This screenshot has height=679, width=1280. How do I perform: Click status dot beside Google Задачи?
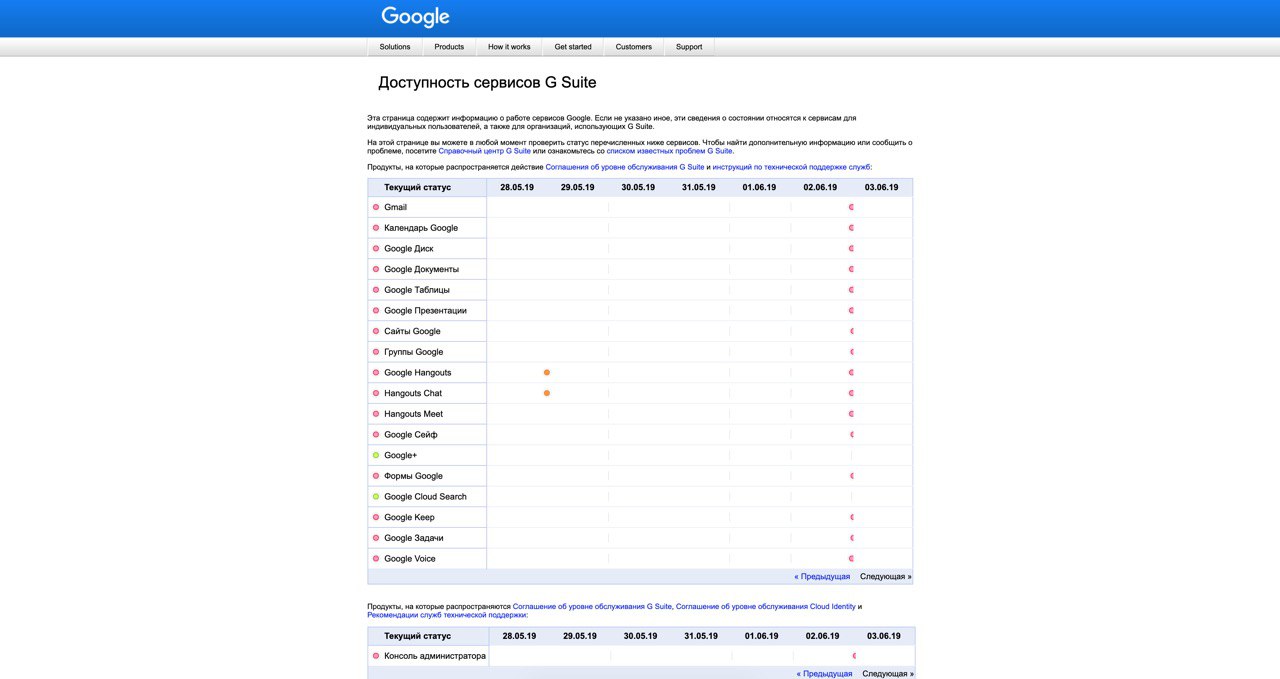(376, 538)
